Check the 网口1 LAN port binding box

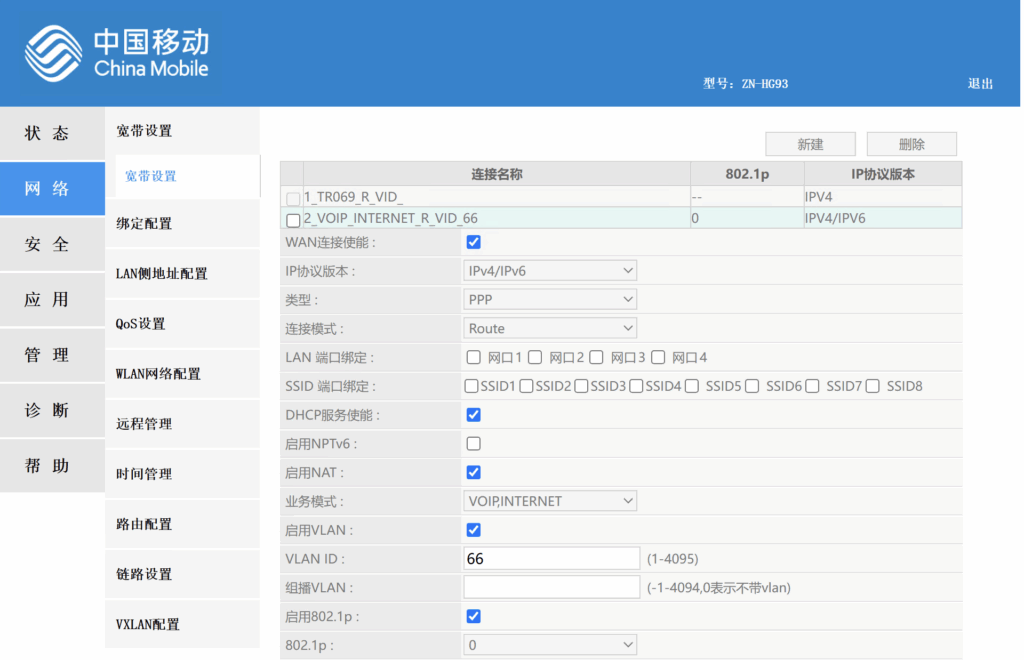[x=474, y=357]
